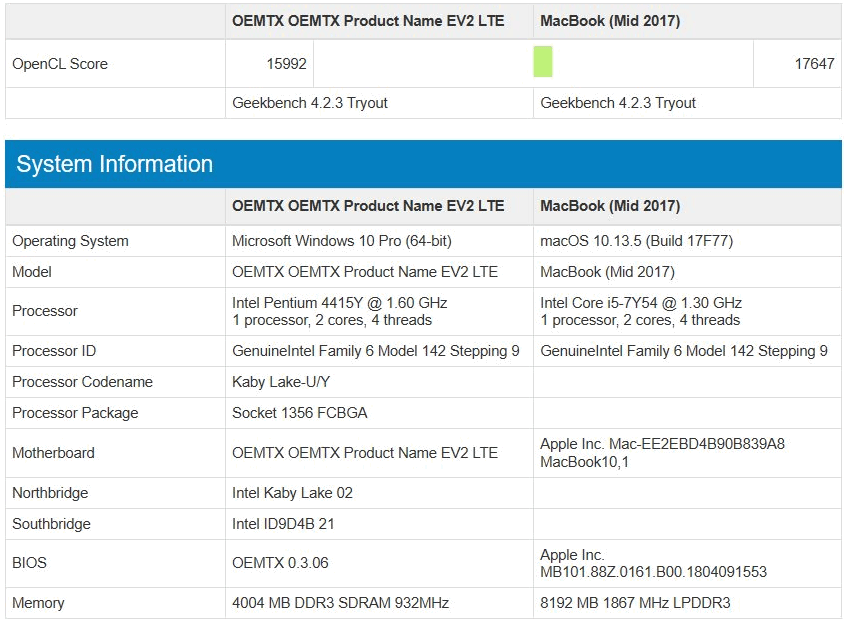Screen dimensions: 847x623
Task: Select "Intel Core i5-7Y54 @ 1.30 GHz" text
Action: click(x=641, y=303)
